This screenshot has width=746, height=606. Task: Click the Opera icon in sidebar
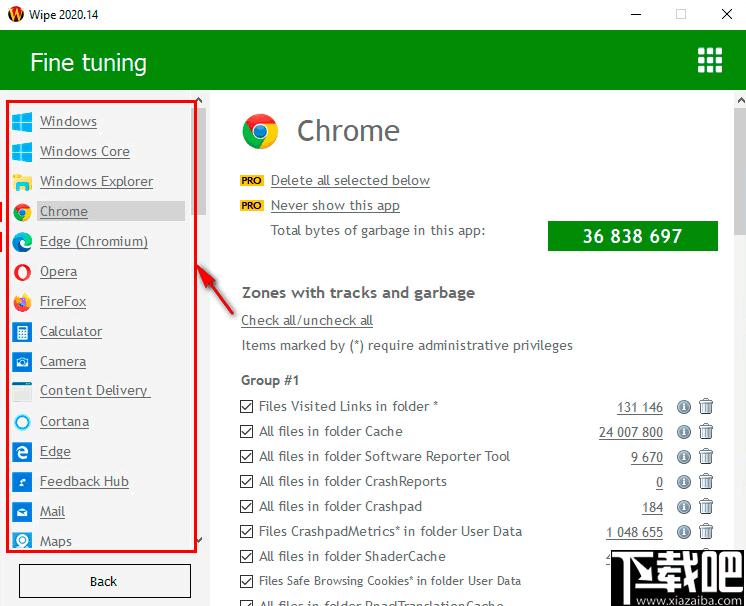tap(22, 272)
